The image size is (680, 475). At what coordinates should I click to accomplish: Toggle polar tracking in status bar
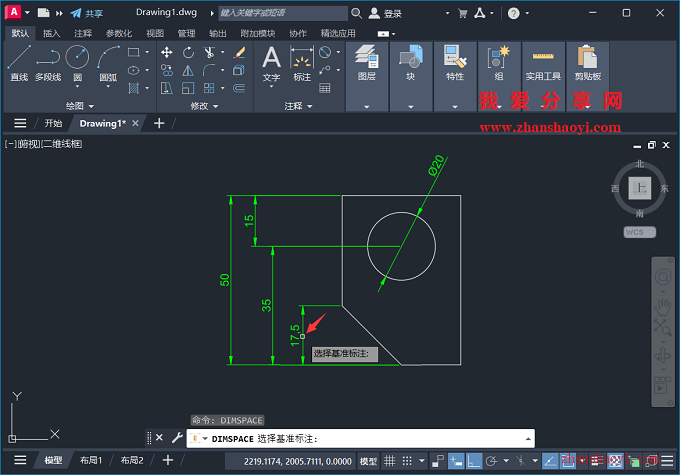(491, 461)
